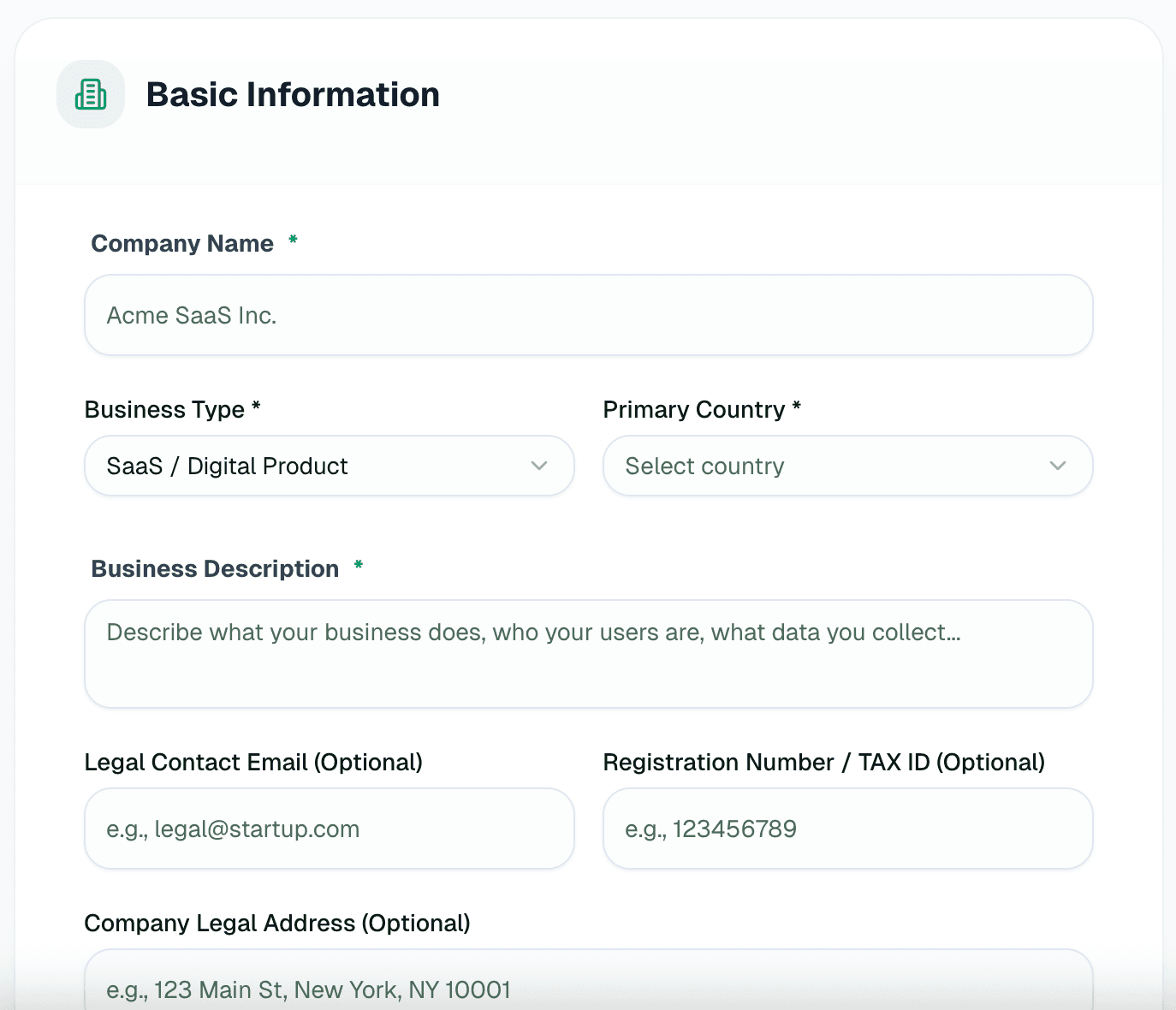
Task: Open the Select country dropdown
Action: tap(847, 466)
